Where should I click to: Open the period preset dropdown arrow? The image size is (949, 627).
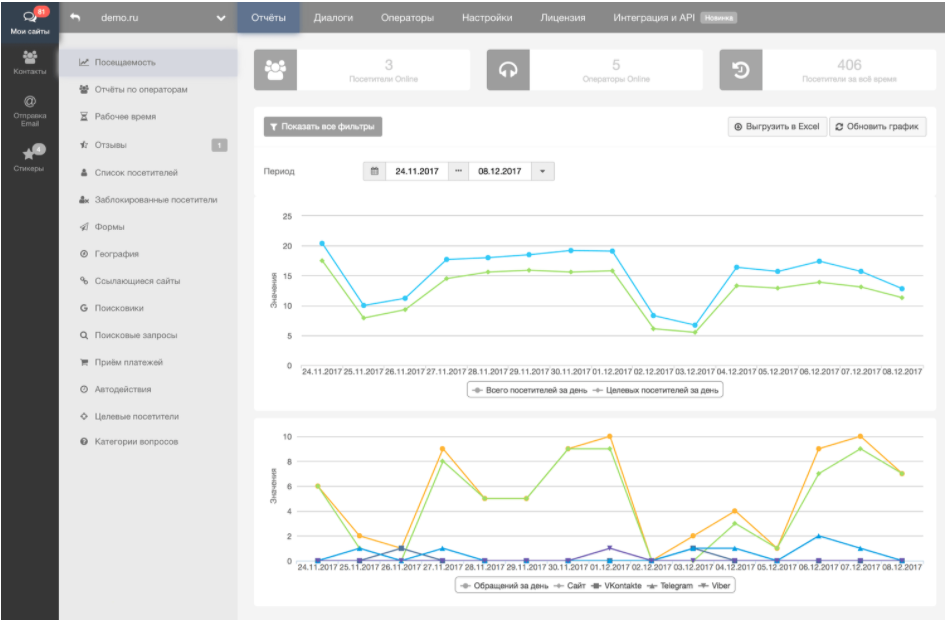542,171
